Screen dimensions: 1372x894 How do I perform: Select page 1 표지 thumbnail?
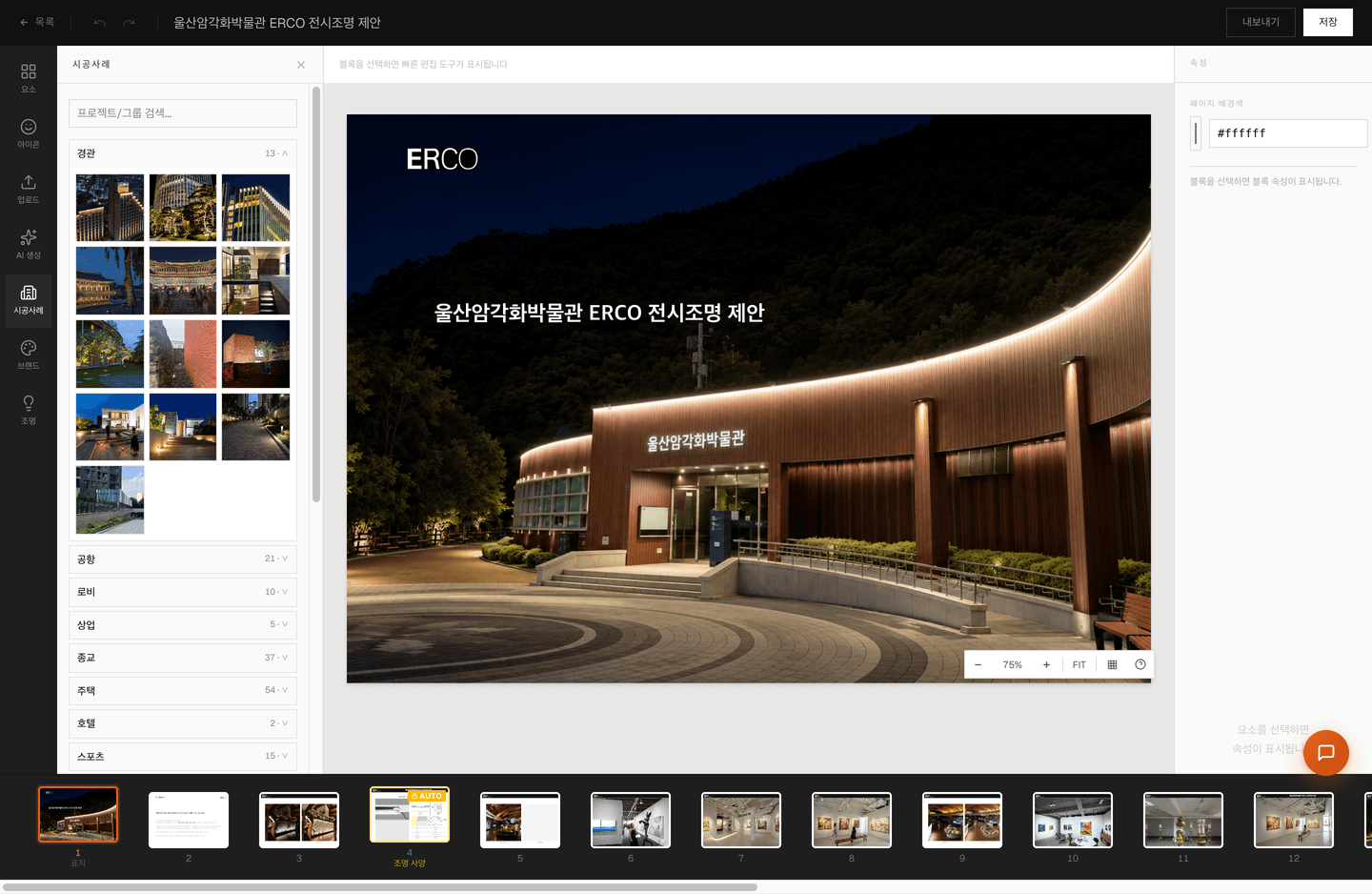[x=78, y=815]
